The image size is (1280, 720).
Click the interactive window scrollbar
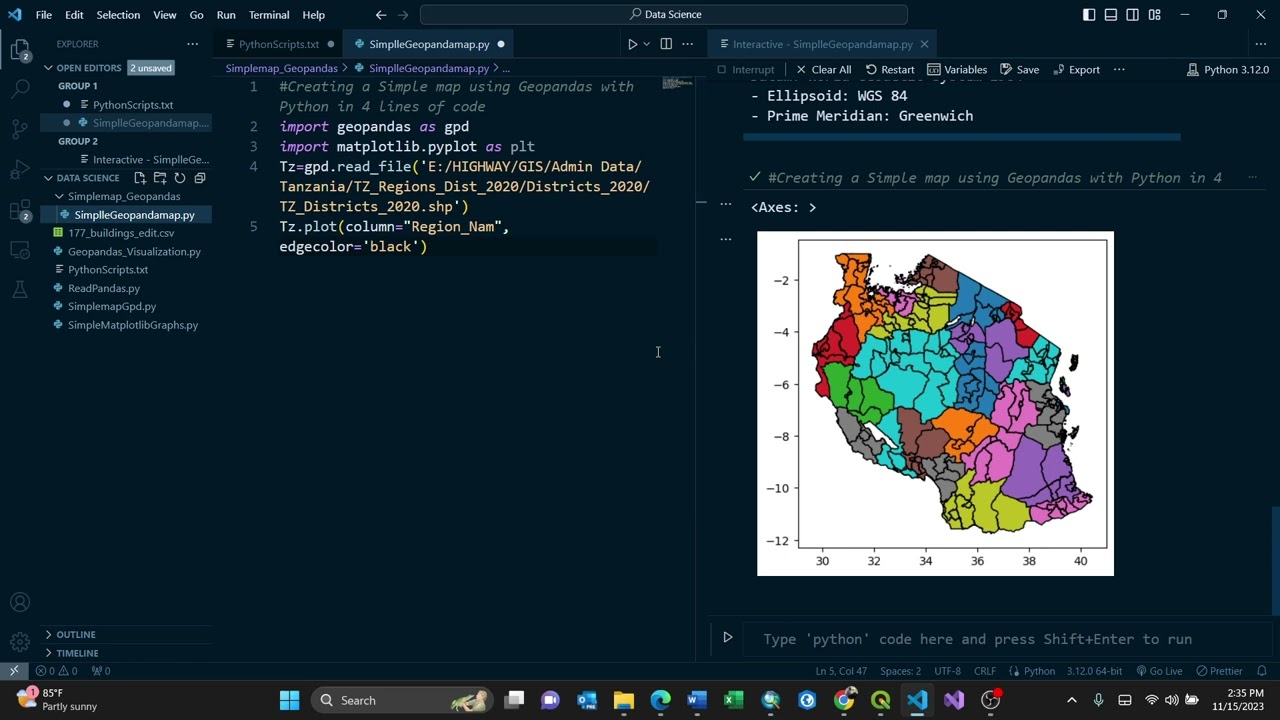tap(1274, 560)
